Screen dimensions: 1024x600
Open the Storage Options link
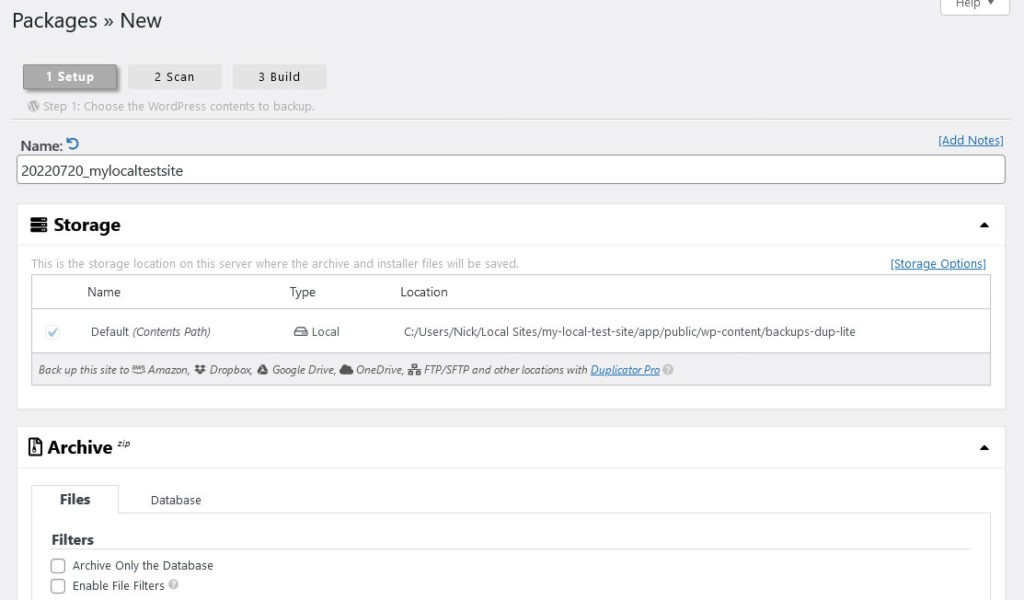tap(938, 264)
